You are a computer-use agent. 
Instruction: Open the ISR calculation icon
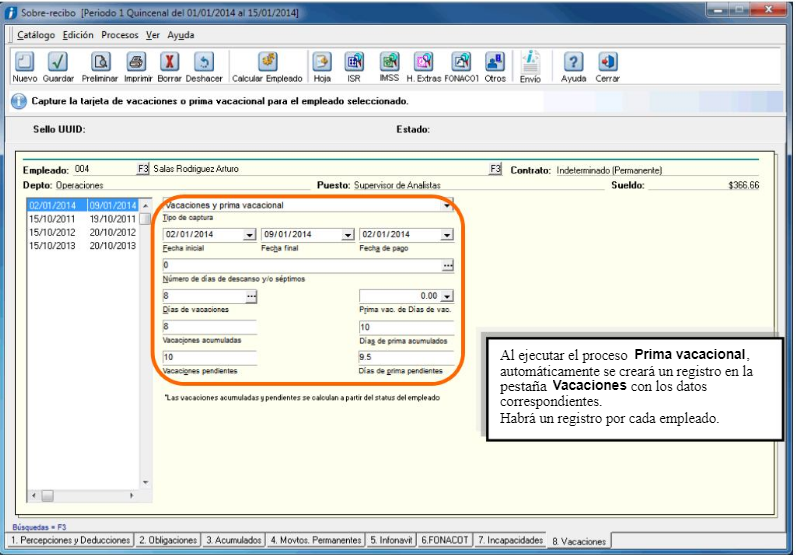tap(354, 62)
